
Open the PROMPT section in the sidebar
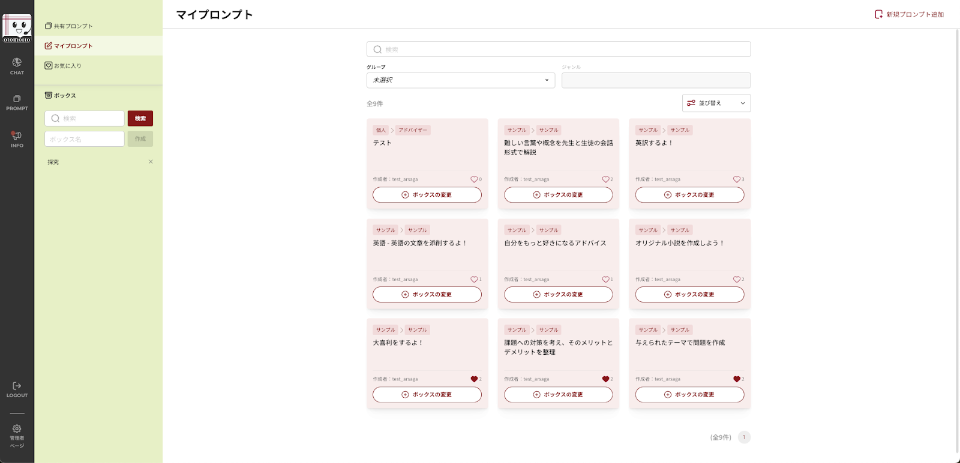click(x=17, y=102)
